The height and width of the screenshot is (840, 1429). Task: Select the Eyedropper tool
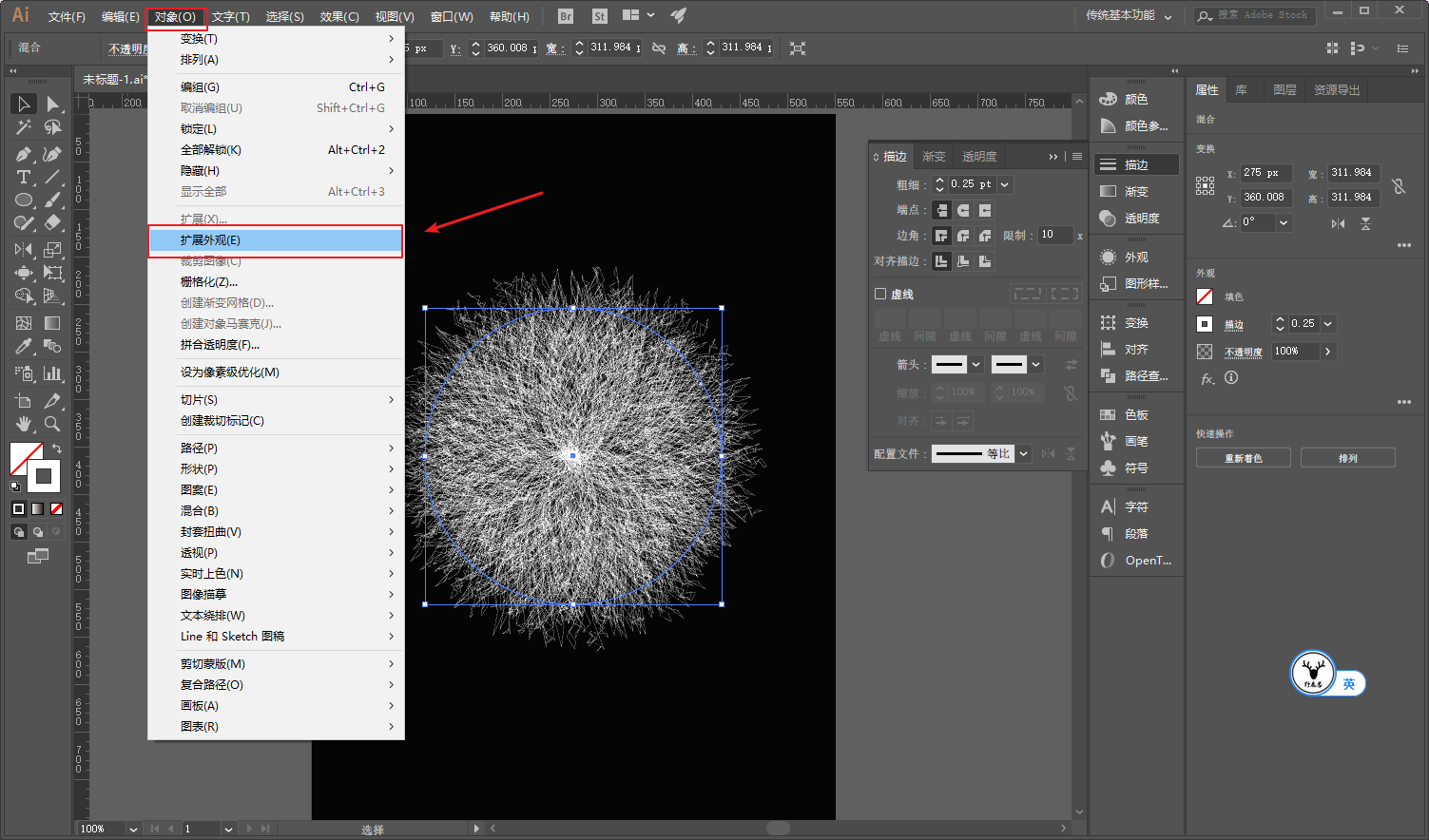tap(24, 347)
